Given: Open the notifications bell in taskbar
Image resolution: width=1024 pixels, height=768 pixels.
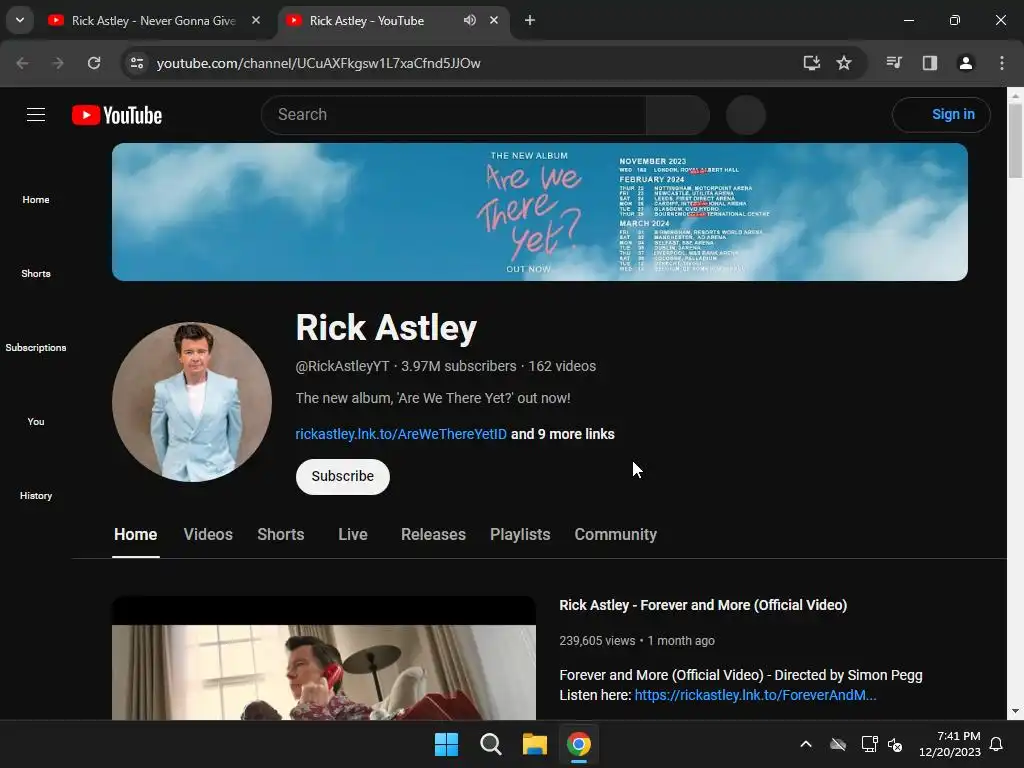Looking at the screenshot, I should pyautogui.click(x=997, y=744).
